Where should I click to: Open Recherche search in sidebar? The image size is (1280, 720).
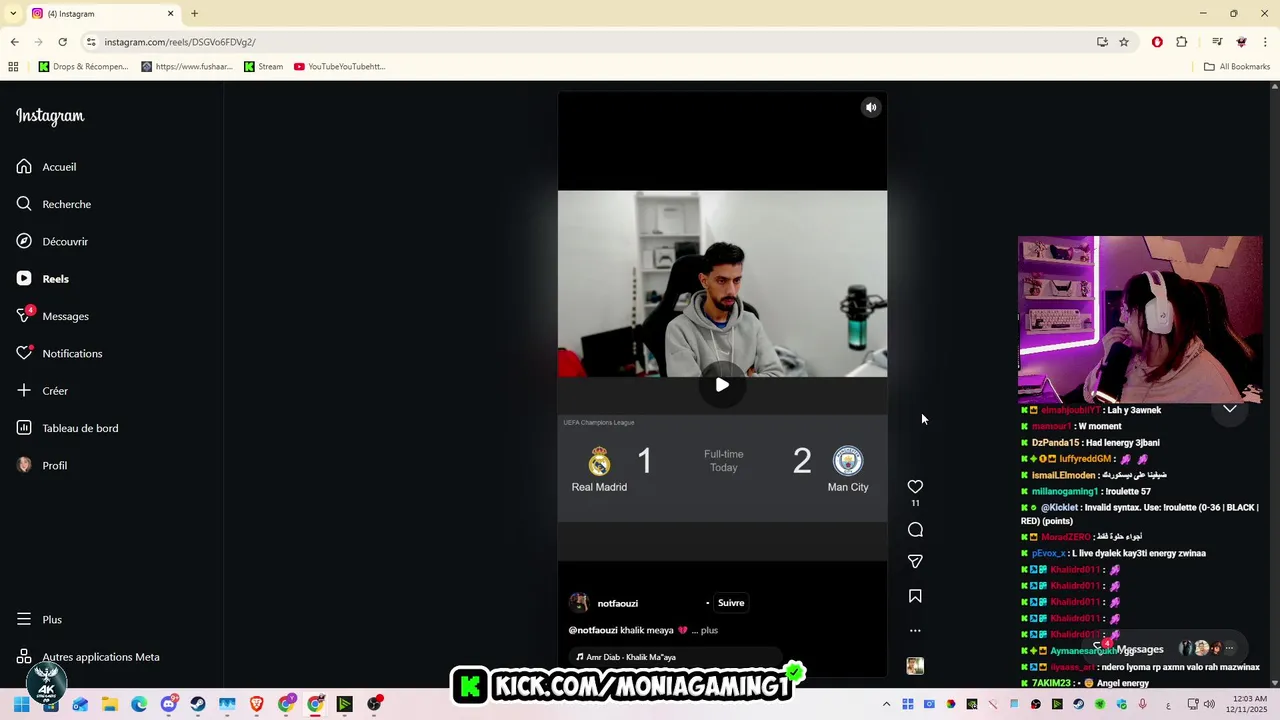point(55,204)
